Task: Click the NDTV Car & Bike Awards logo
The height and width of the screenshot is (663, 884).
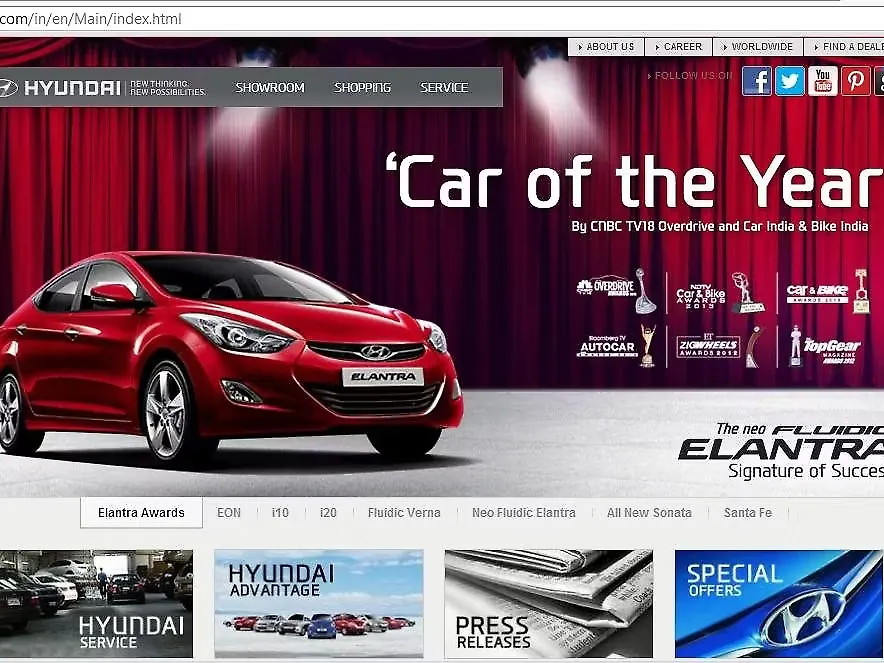Action: coord(721,293)
